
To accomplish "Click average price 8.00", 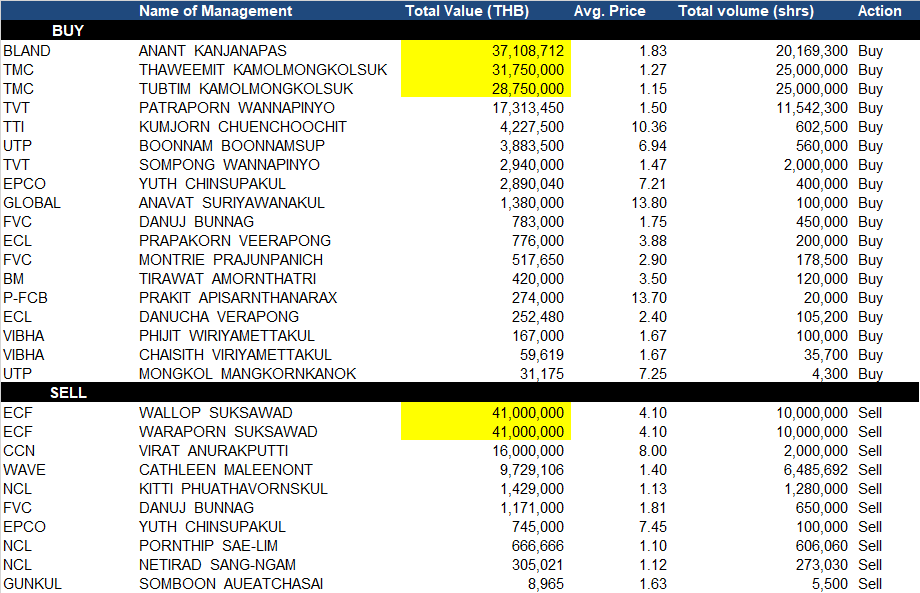I will click(653, 450).
